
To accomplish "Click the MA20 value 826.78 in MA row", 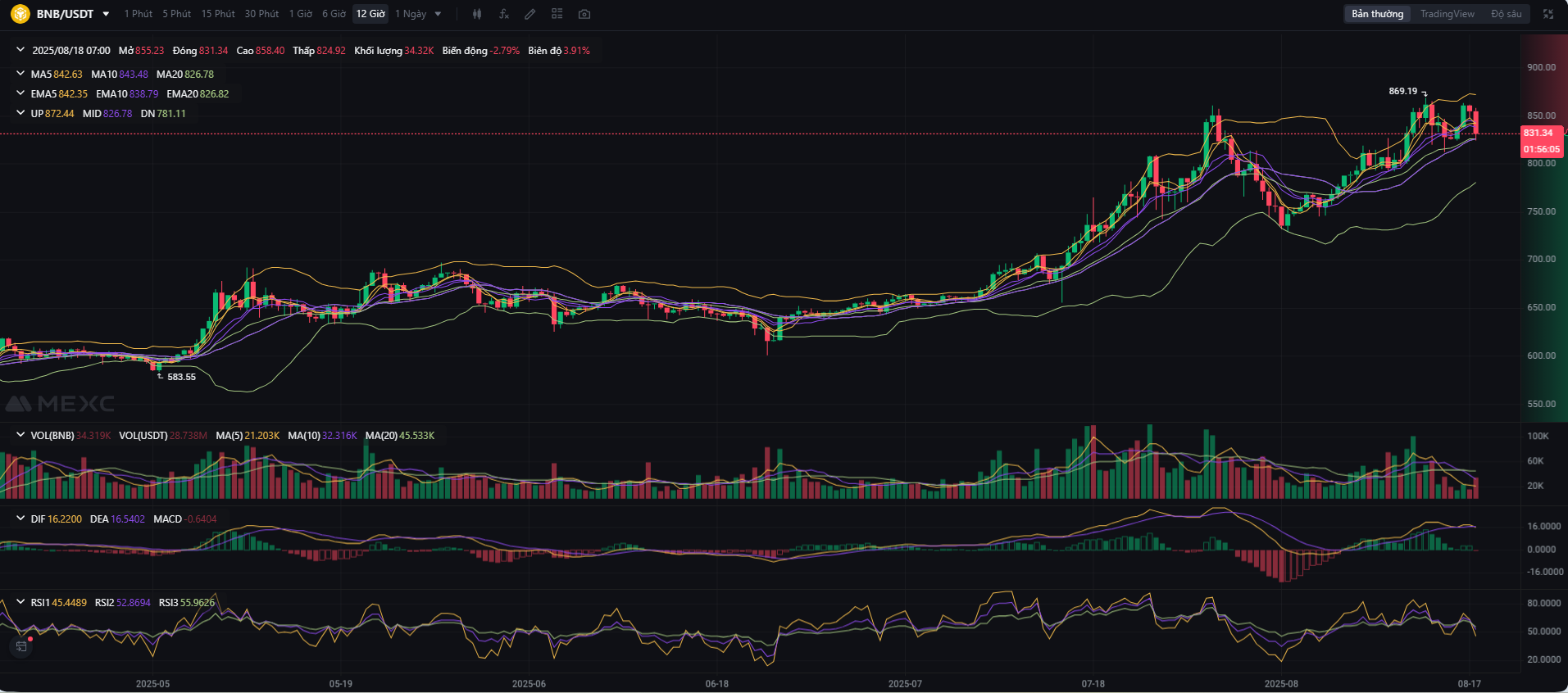I will [x=199, y=74].
